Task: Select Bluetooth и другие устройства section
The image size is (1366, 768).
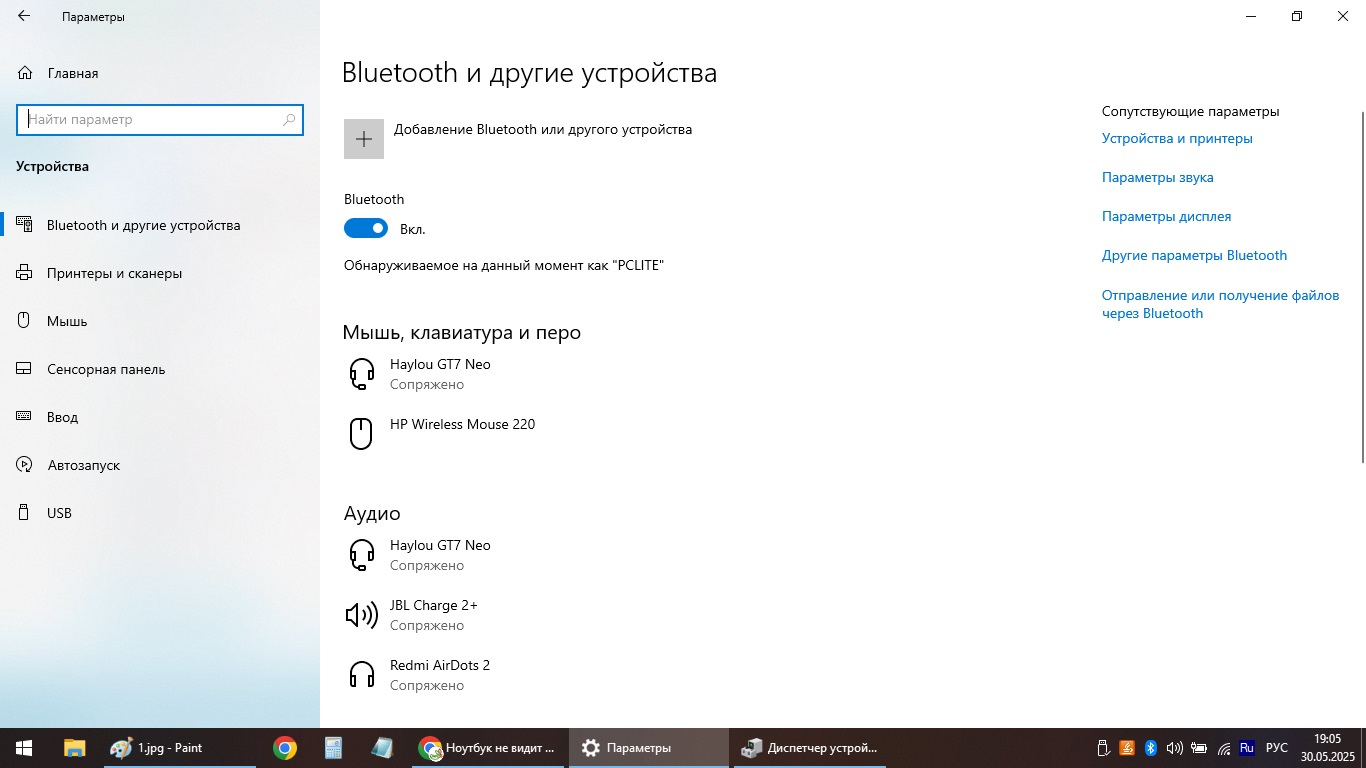Action: (160, 225)
